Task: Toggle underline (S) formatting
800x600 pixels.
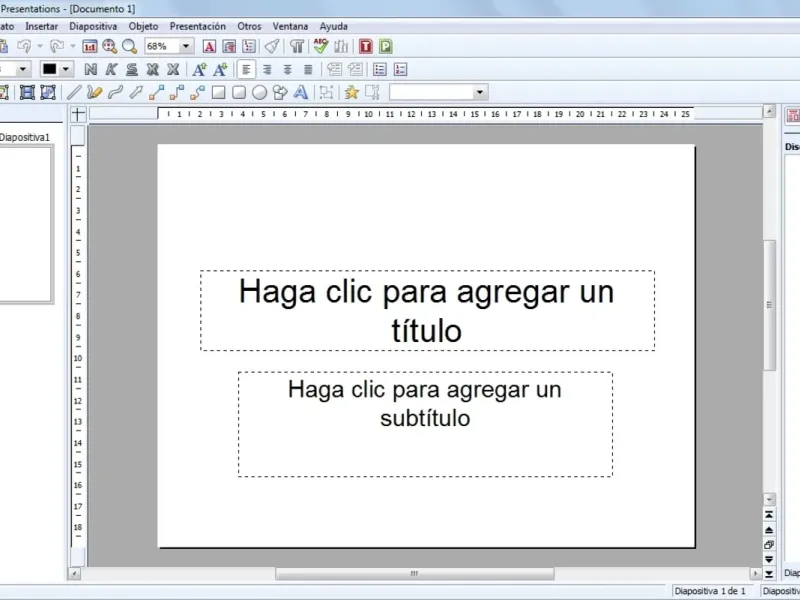Action: [132, 69]
